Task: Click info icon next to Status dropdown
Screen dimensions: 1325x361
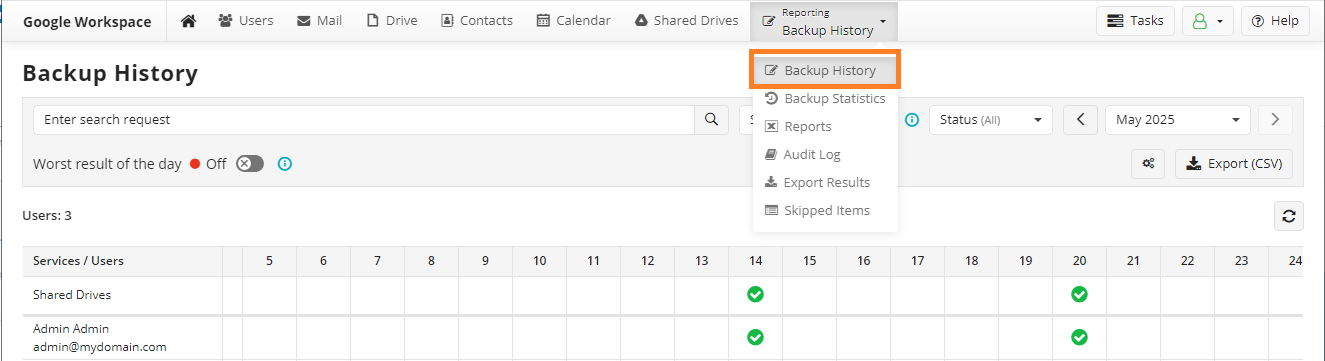Action: click(x=912, y=119)
